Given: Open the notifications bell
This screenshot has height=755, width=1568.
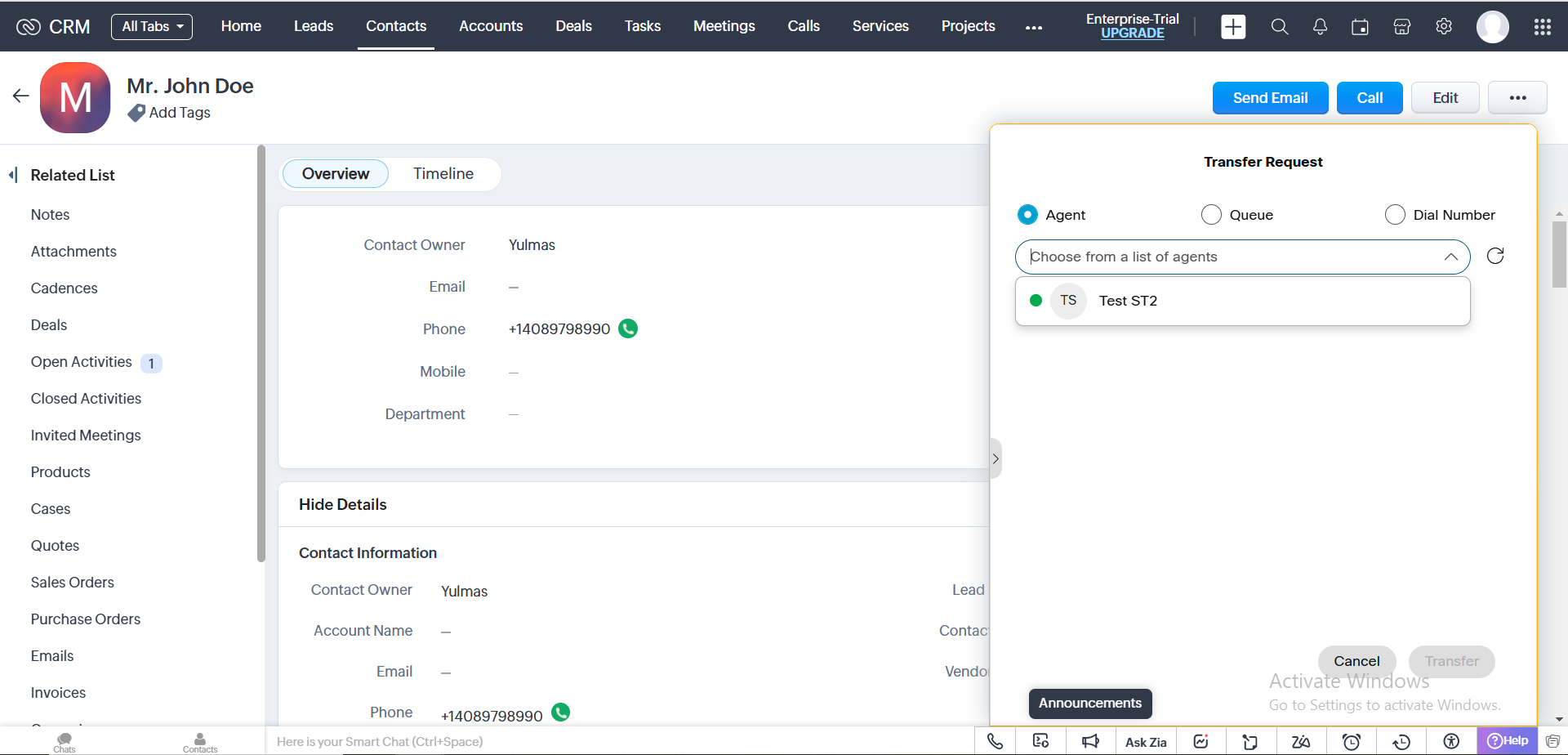Looking at the screenshot, I should (x=1320, y=27).
